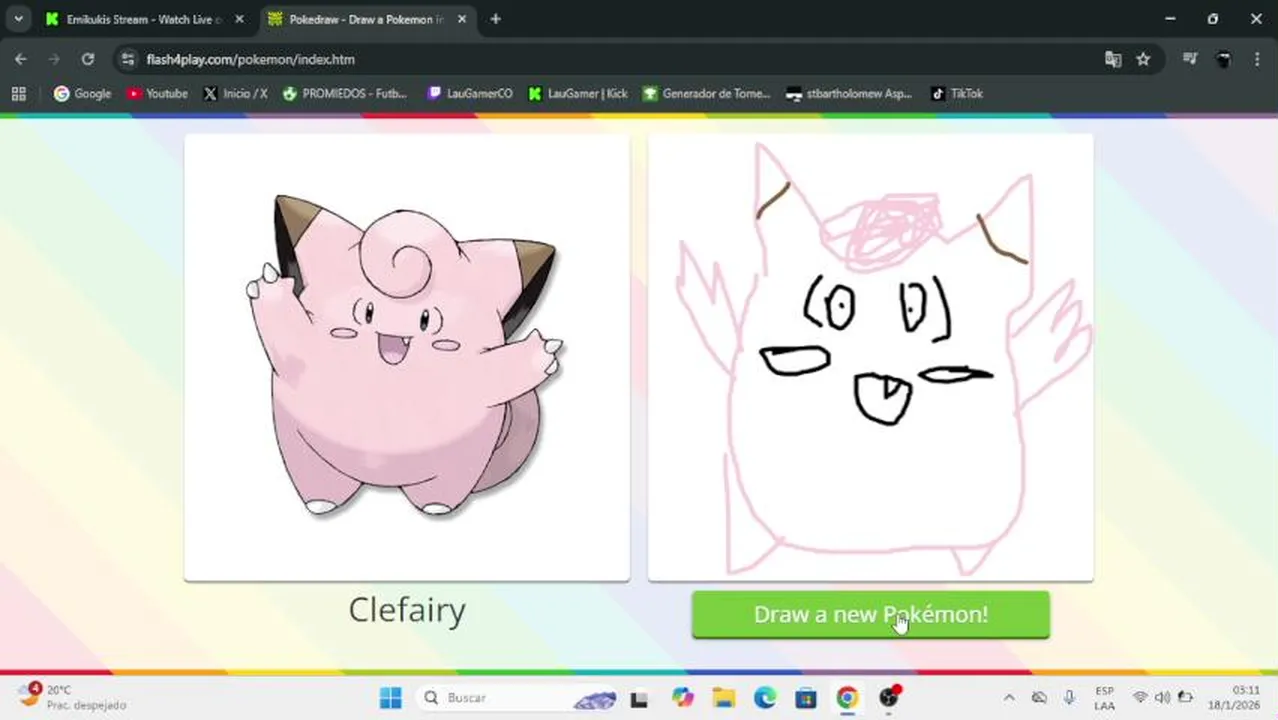Open the Google bookmark
This screenshot has height=720, width=1278.
tap(82, 93)
